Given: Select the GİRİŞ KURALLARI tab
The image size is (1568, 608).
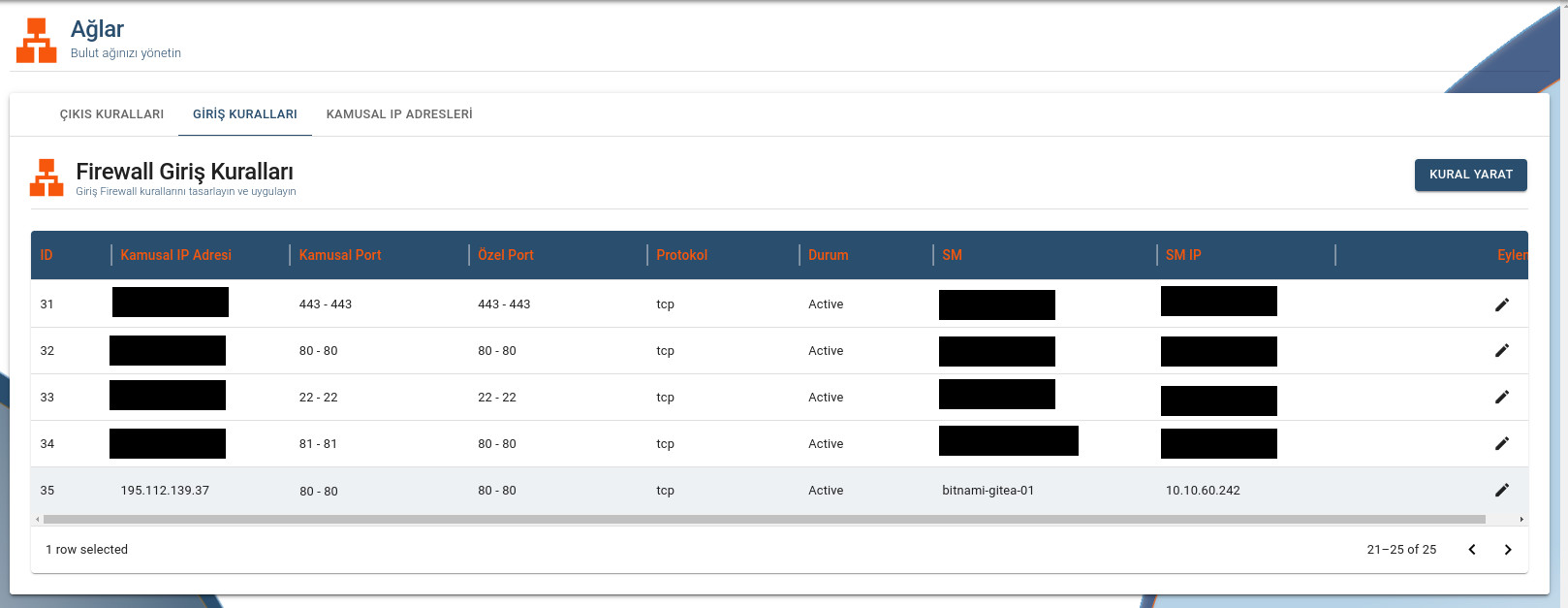Looking at the screenshot, I should pyautogui.click(x=245, y=114).
